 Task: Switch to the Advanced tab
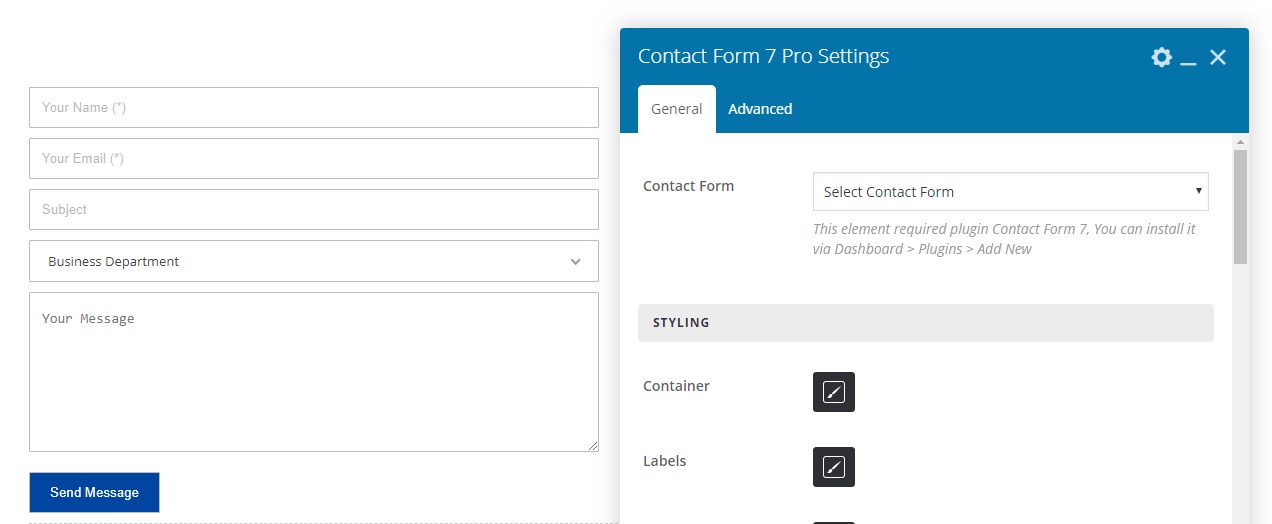pyautogui.click(x=760, y=109)
